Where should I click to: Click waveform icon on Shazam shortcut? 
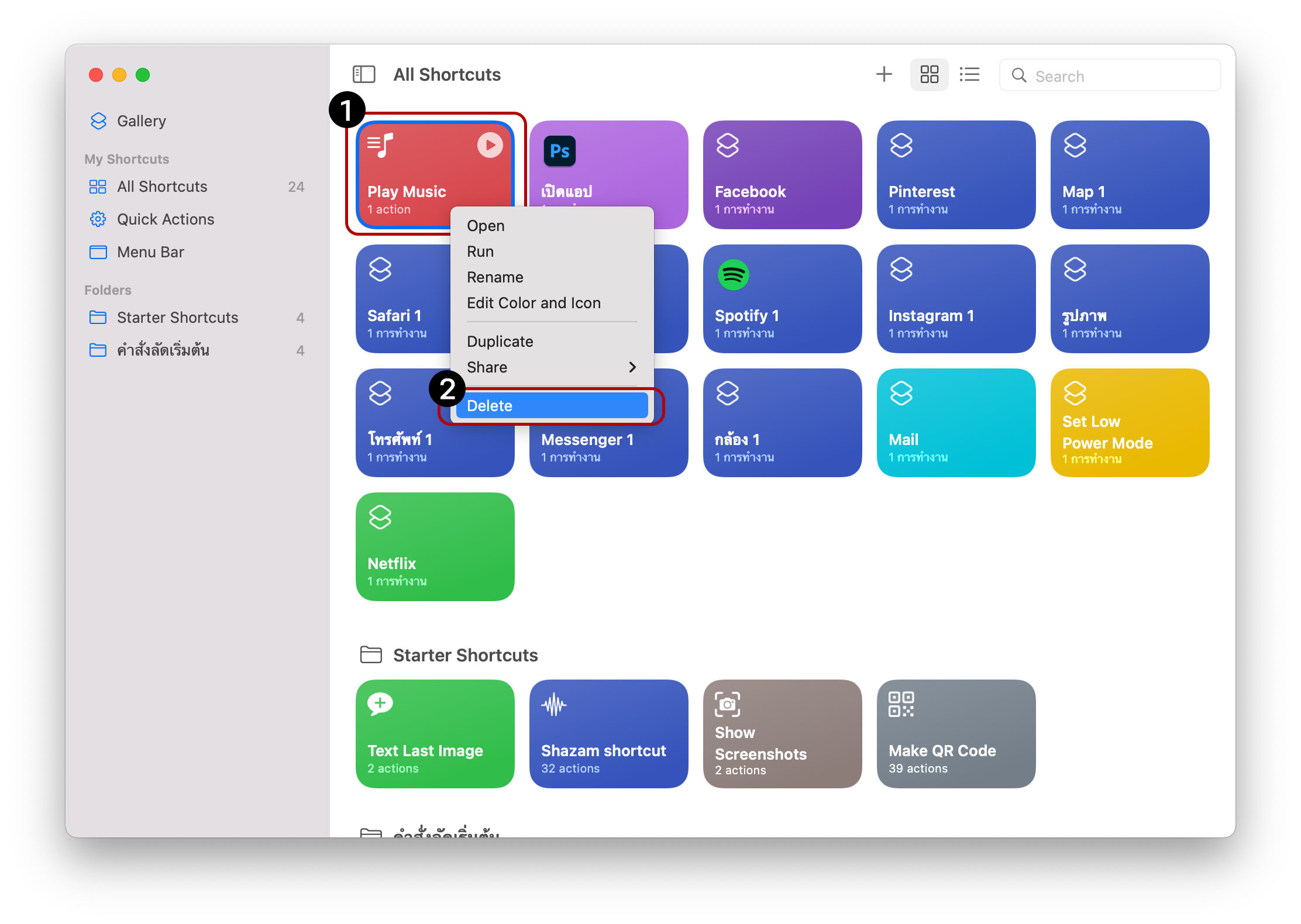point(553,705)
